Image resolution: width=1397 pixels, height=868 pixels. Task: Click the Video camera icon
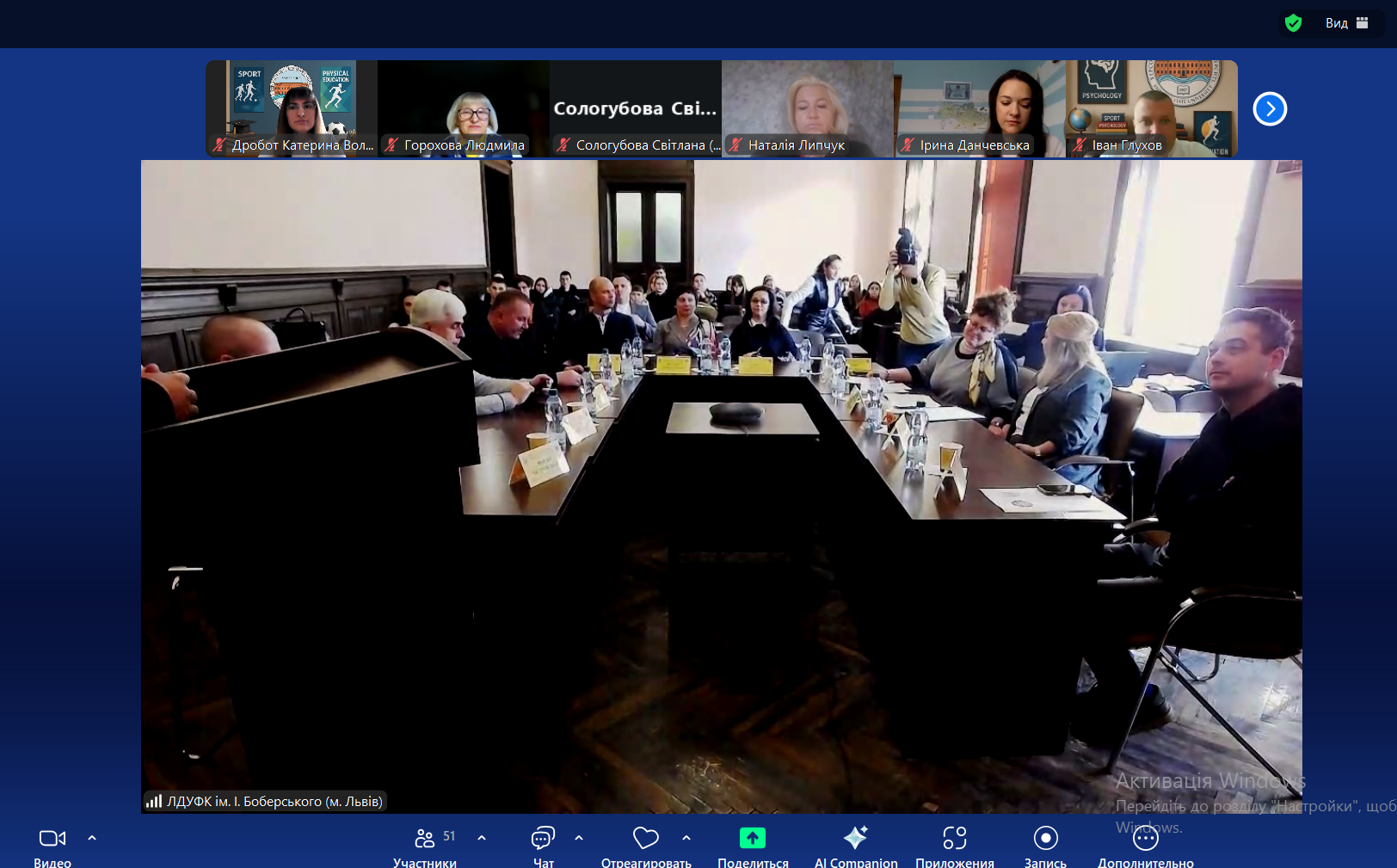click(x=52, y=838)
